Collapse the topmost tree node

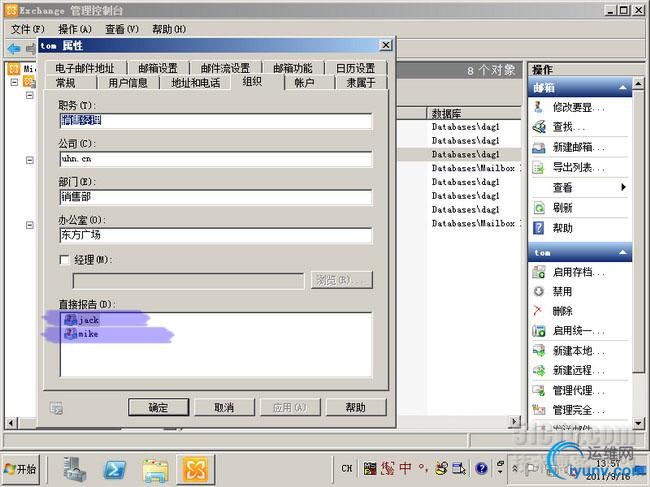14,82
